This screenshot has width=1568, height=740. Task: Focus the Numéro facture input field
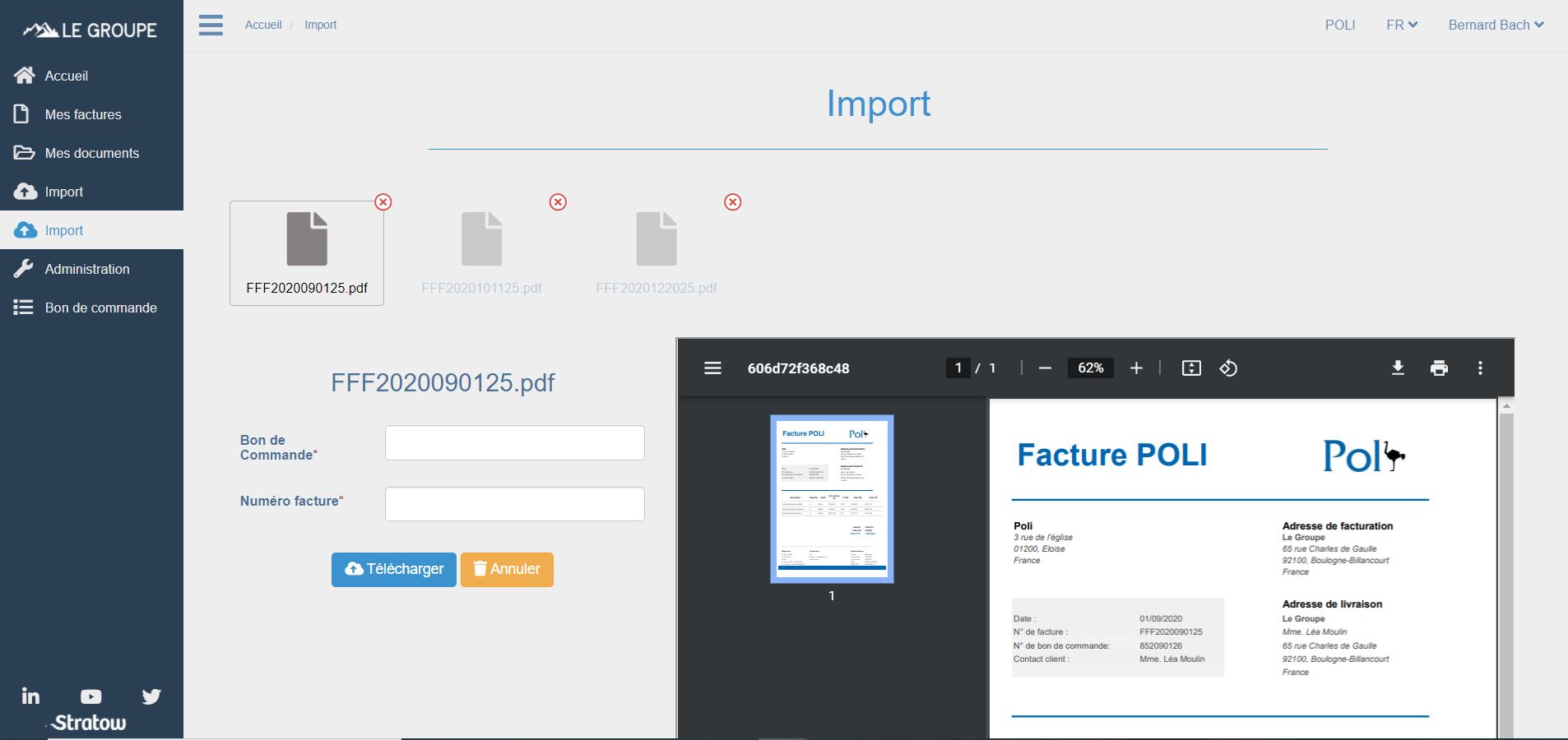point(515,504)
